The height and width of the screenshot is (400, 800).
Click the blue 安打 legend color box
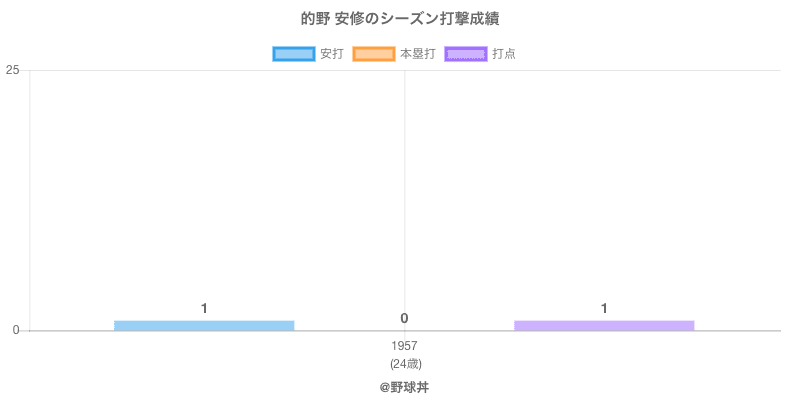pos(293,54)
